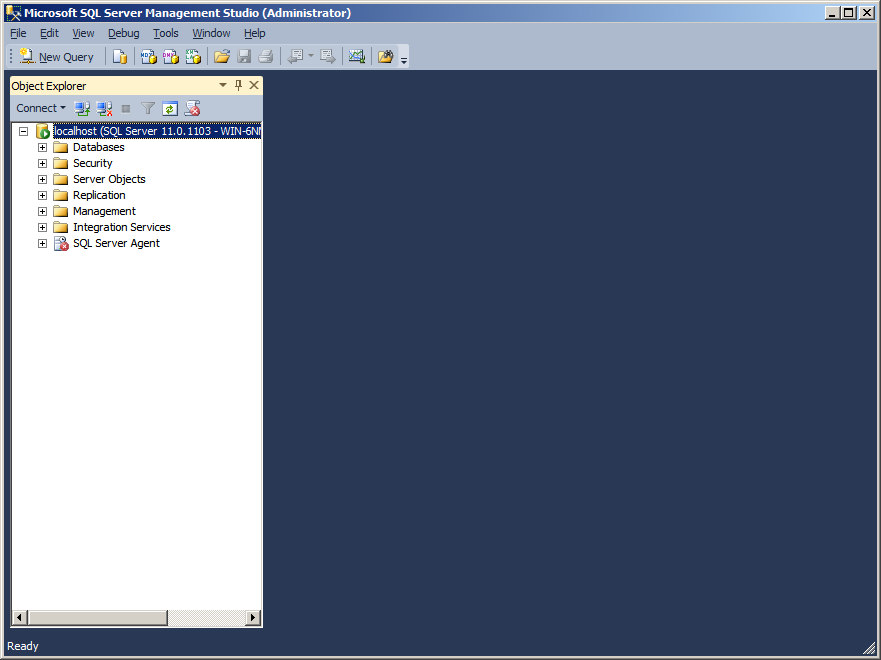Open the Help menu

click(x=255, y=33)
